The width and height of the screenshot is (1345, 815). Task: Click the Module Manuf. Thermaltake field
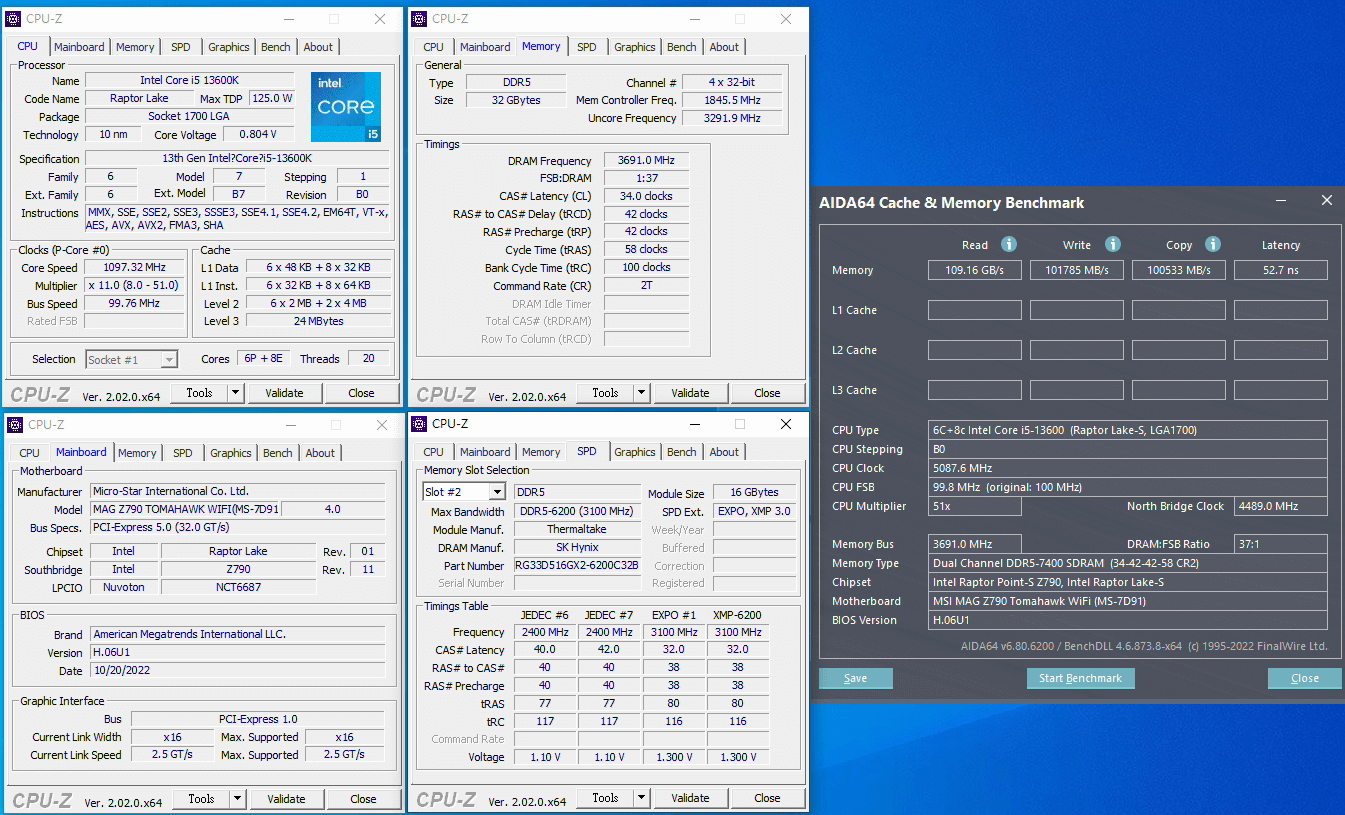click(x=577, y=530)
